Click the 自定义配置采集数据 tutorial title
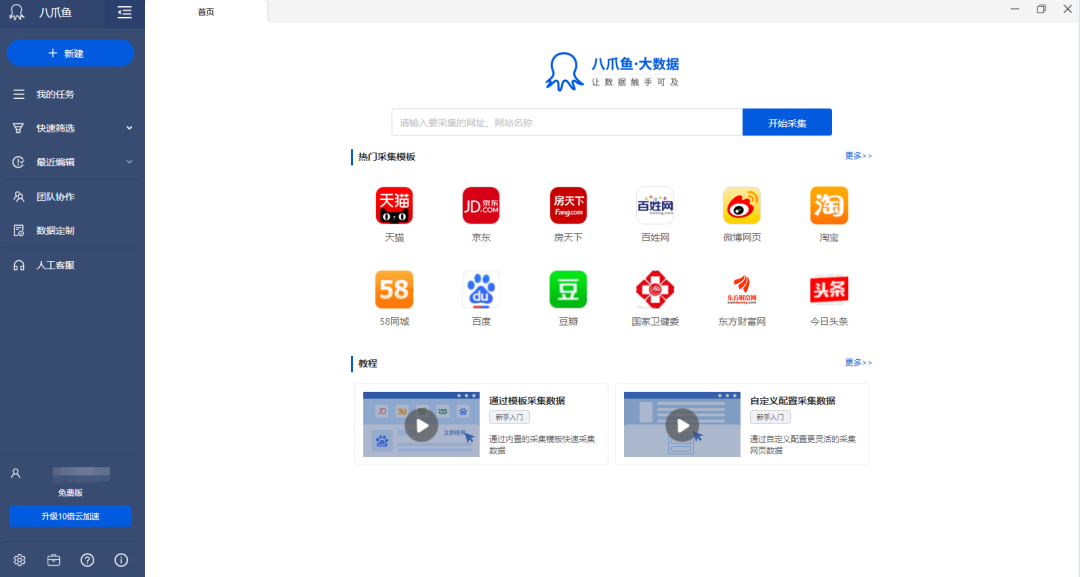1080x577 pixels. point(793,401)
